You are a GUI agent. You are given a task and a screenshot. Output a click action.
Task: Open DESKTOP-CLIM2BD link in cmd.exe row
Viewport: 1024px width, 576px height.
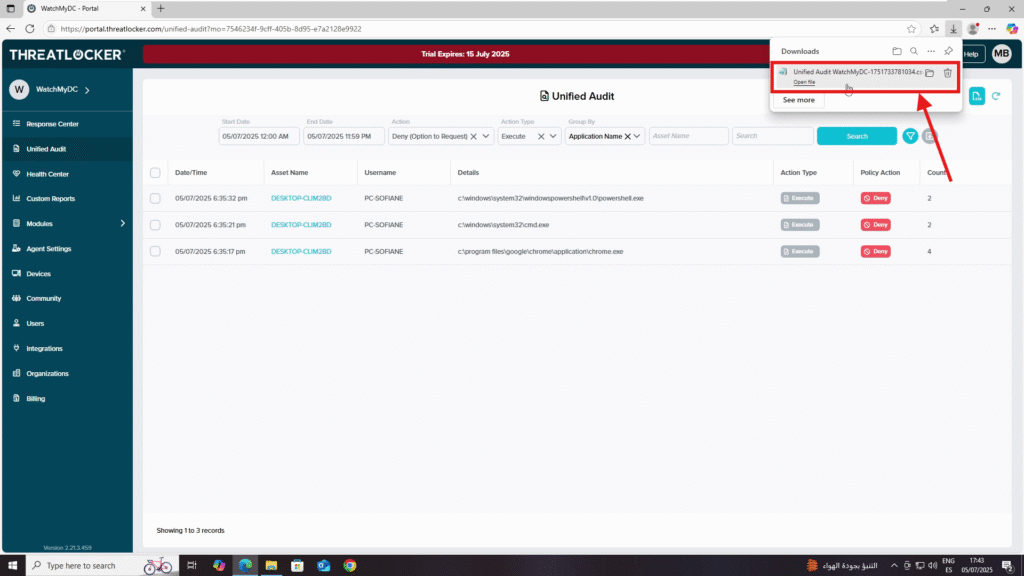(301, 225)
